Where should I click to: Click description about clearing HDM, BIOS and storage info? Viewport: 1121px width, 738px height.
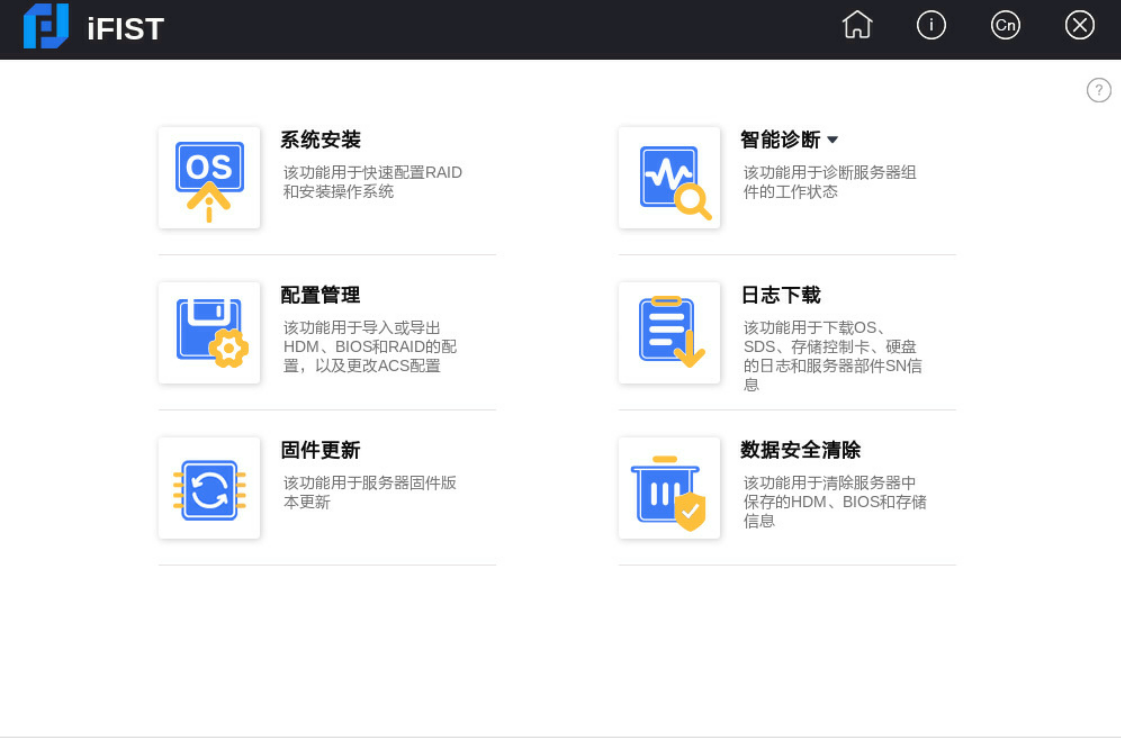pos(834,502)
